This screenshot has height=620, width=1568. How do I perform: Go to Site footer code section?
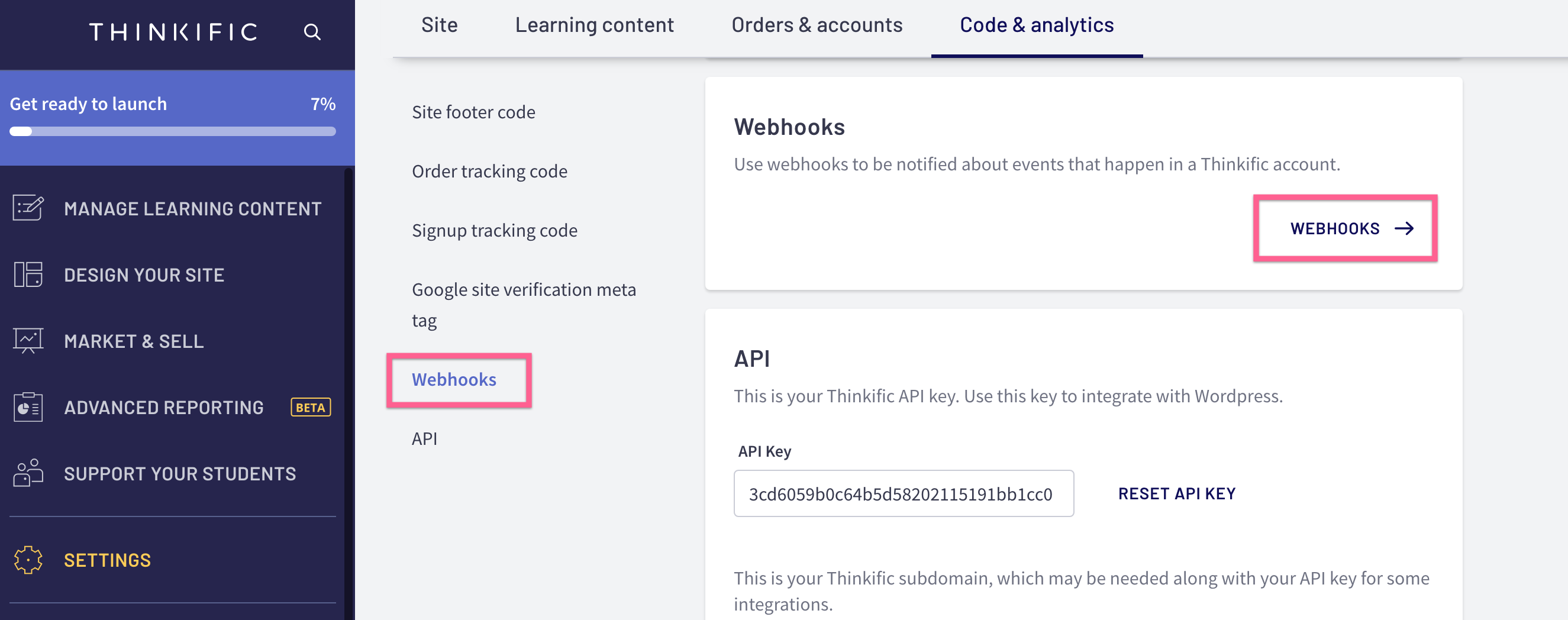click(473, 112)
